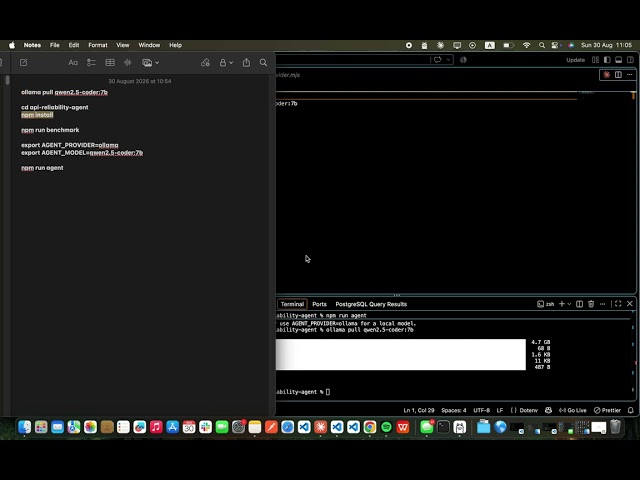Add a new terminal with plus
This screenshot has width=640, height=480.
click(x=562, y=304)
